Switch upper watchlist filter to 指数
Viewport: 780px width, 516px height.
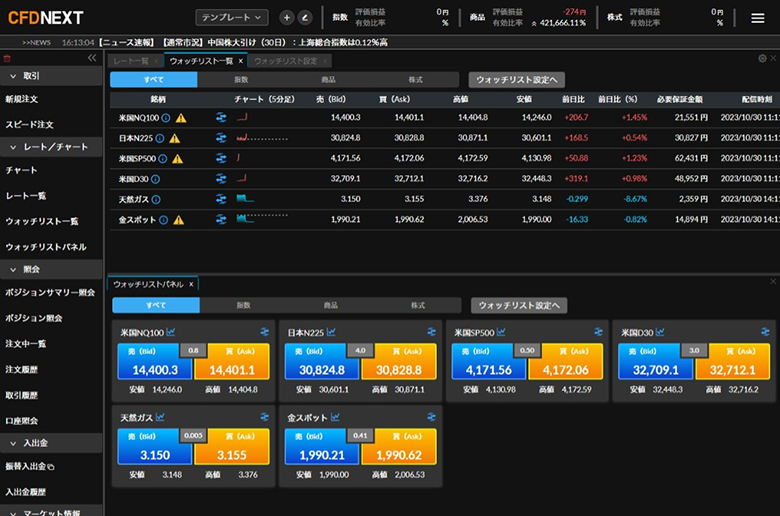[x=241, y=79]
